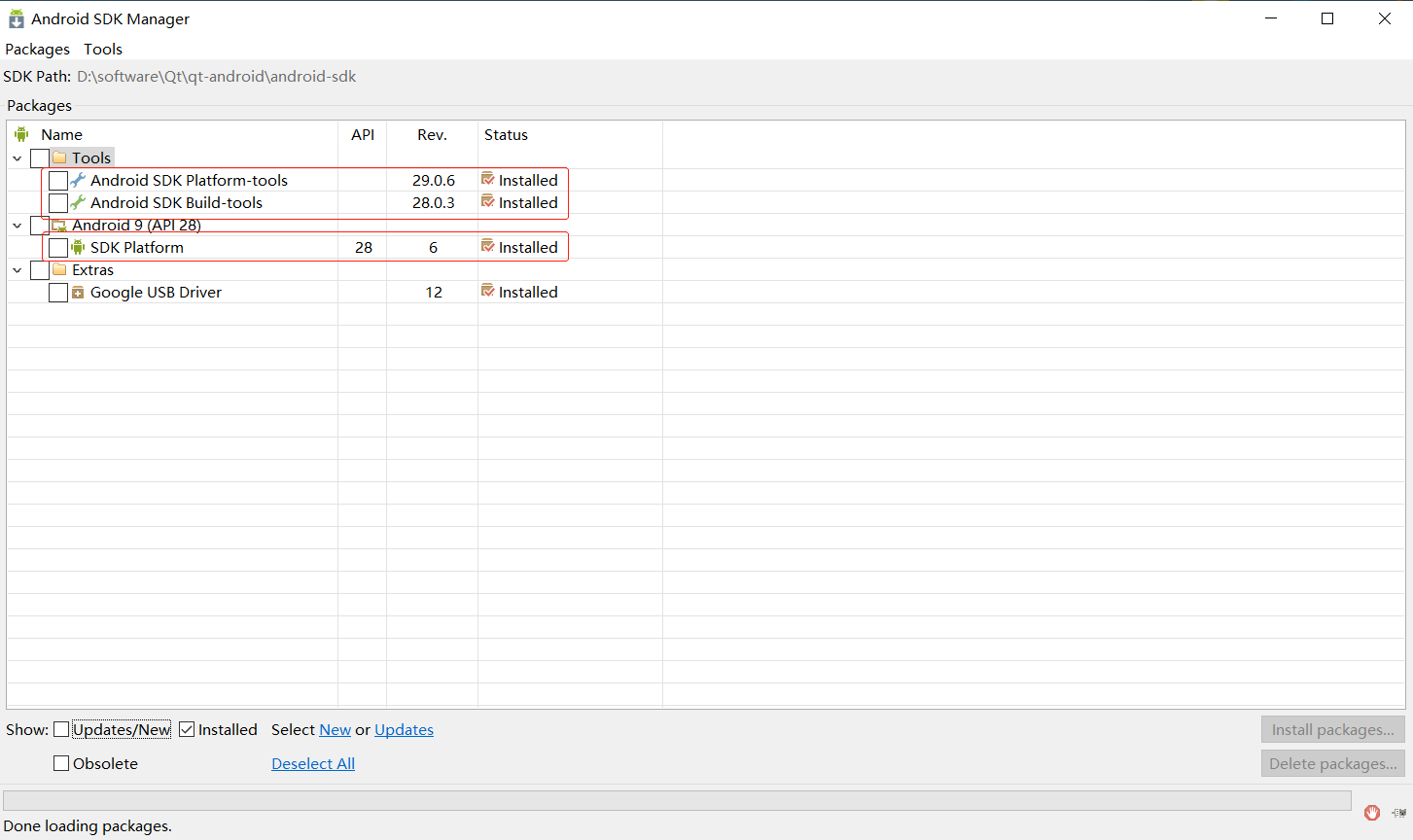
Task: Click the log window icon at bottom right
Action: pyautogui.click(x=1398, y=813)
